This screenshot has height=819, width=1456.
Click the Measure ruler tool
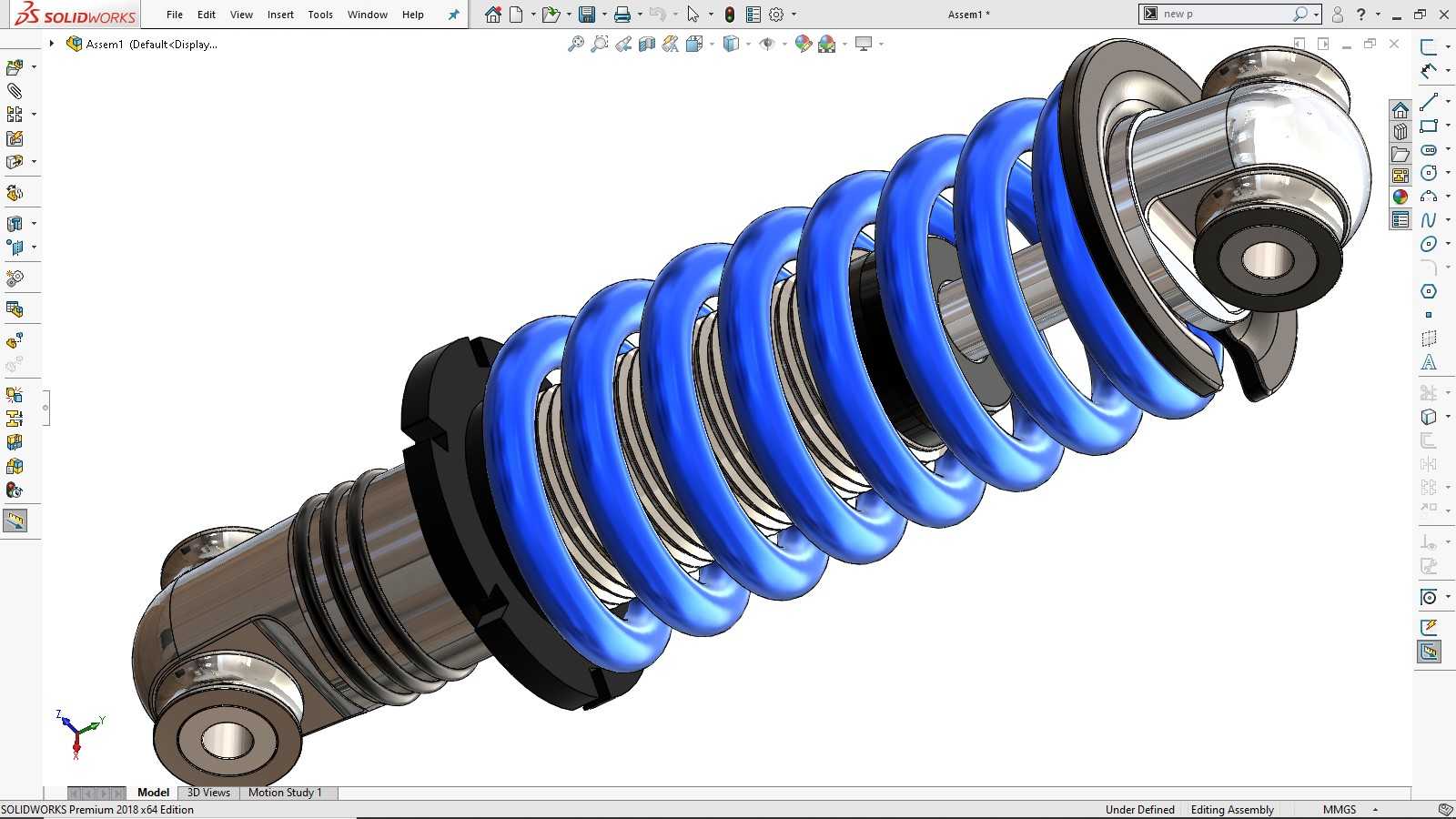tap(15, 521)
